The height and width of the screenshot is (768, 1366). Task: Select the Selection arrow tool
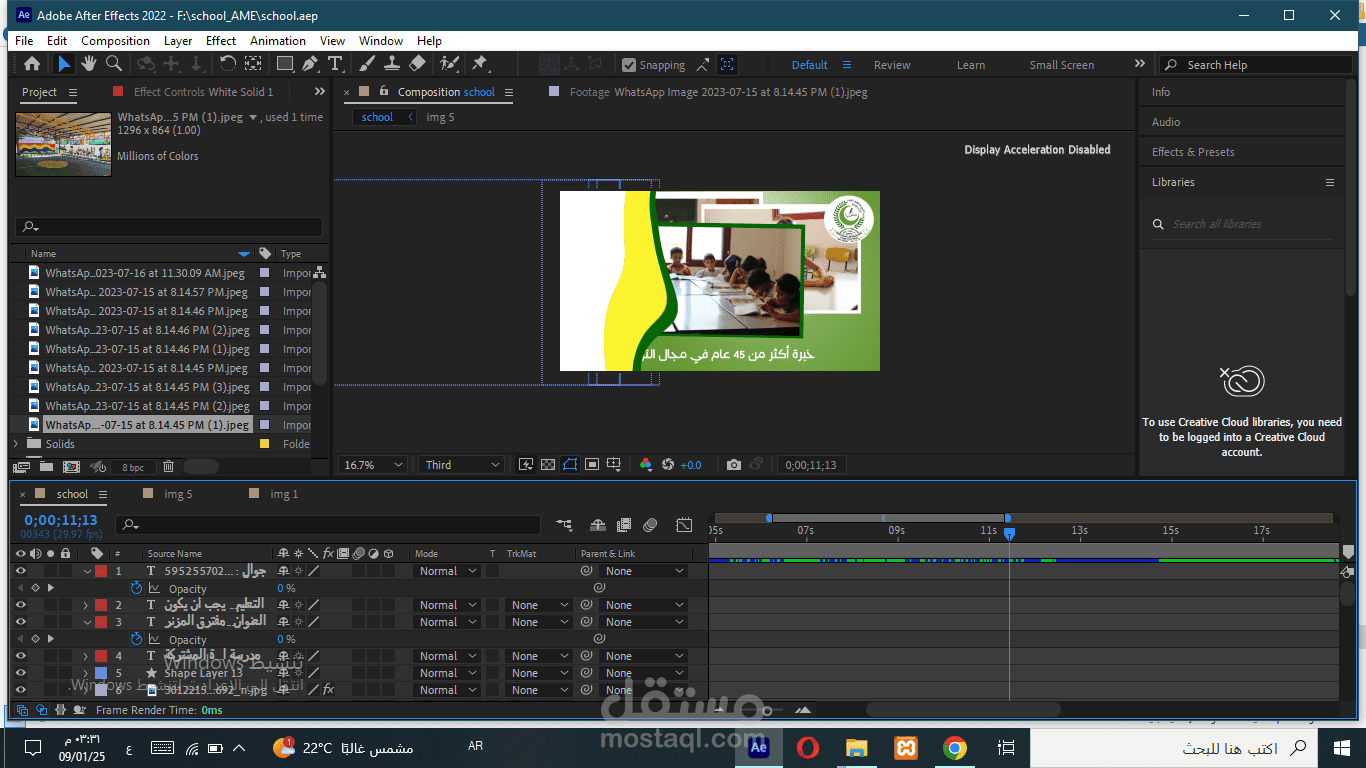[x=64, y=64]
